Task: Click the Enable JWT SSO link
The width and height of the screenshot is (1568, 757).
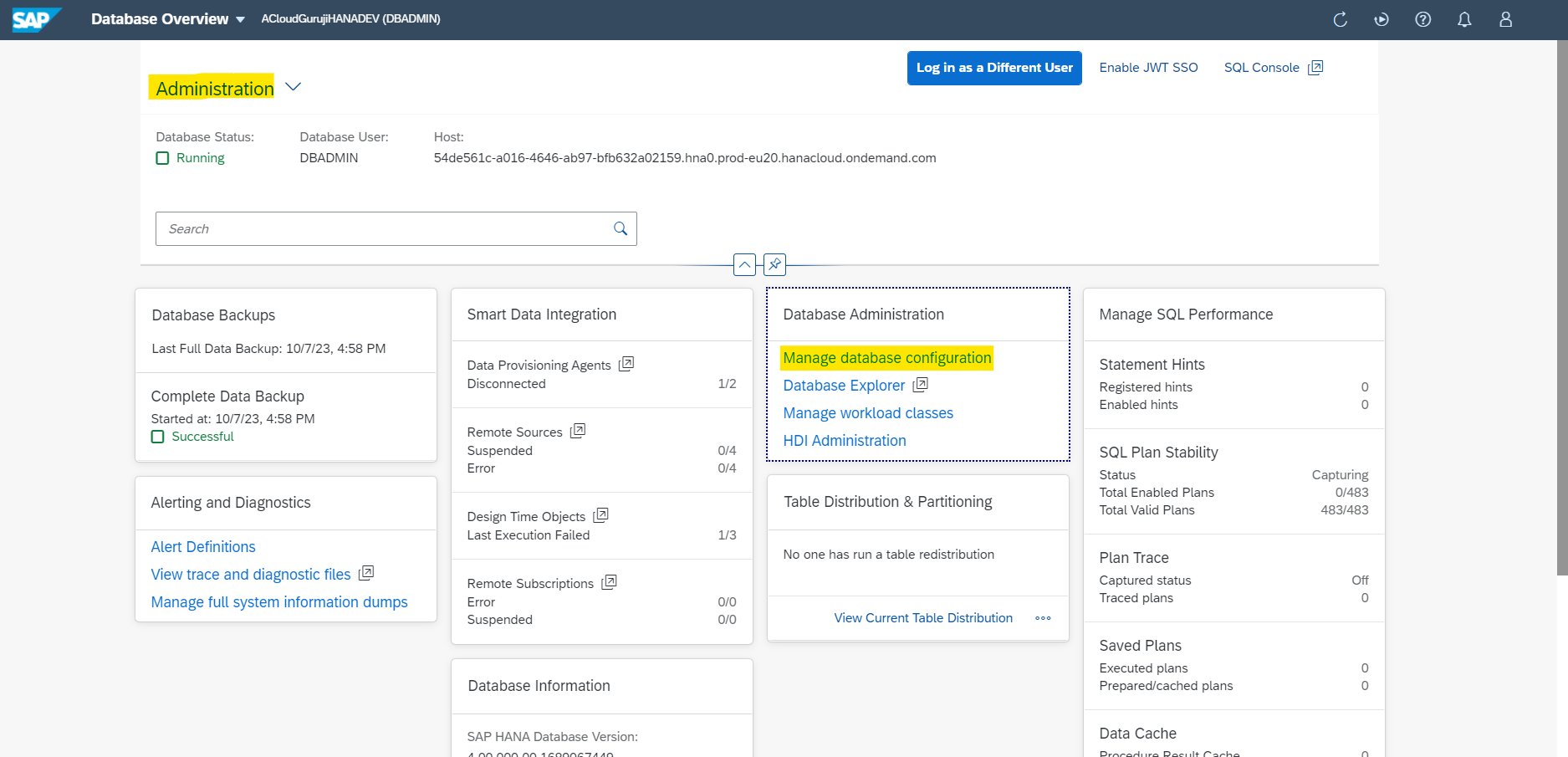Action: click(x=1148, y=68)
